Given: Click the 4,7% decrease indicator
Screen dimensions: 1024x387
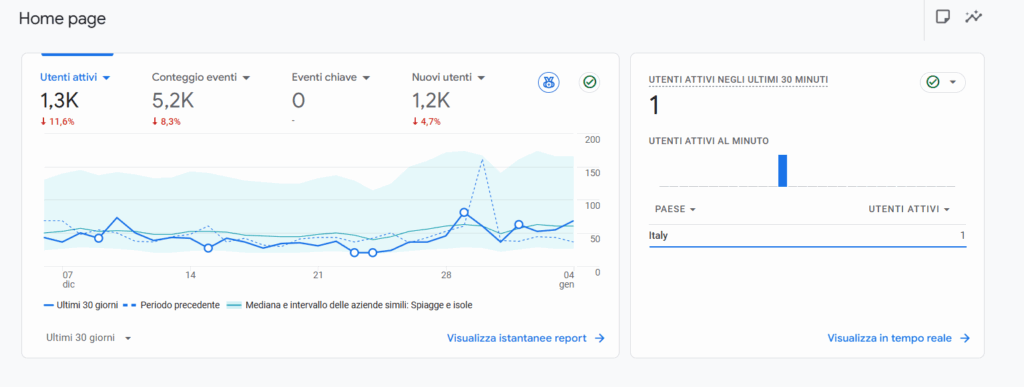Looking at the screenshot, I should tap(426, 121).
